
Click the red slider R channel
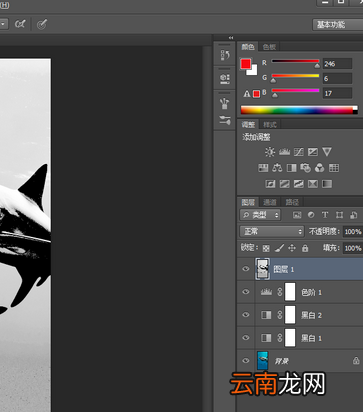coord(295,62)
